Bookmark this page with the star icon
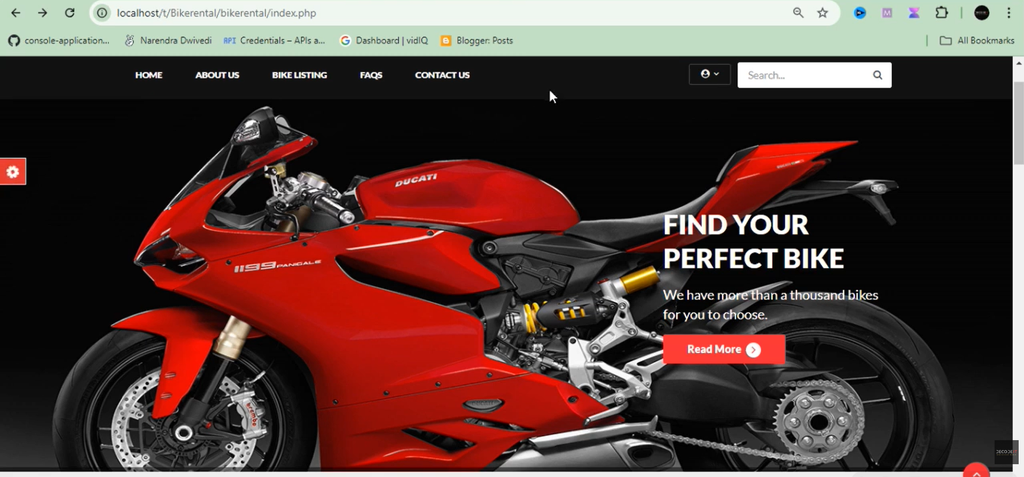Screen dimensions: 1024x477 tap(823, 13)
